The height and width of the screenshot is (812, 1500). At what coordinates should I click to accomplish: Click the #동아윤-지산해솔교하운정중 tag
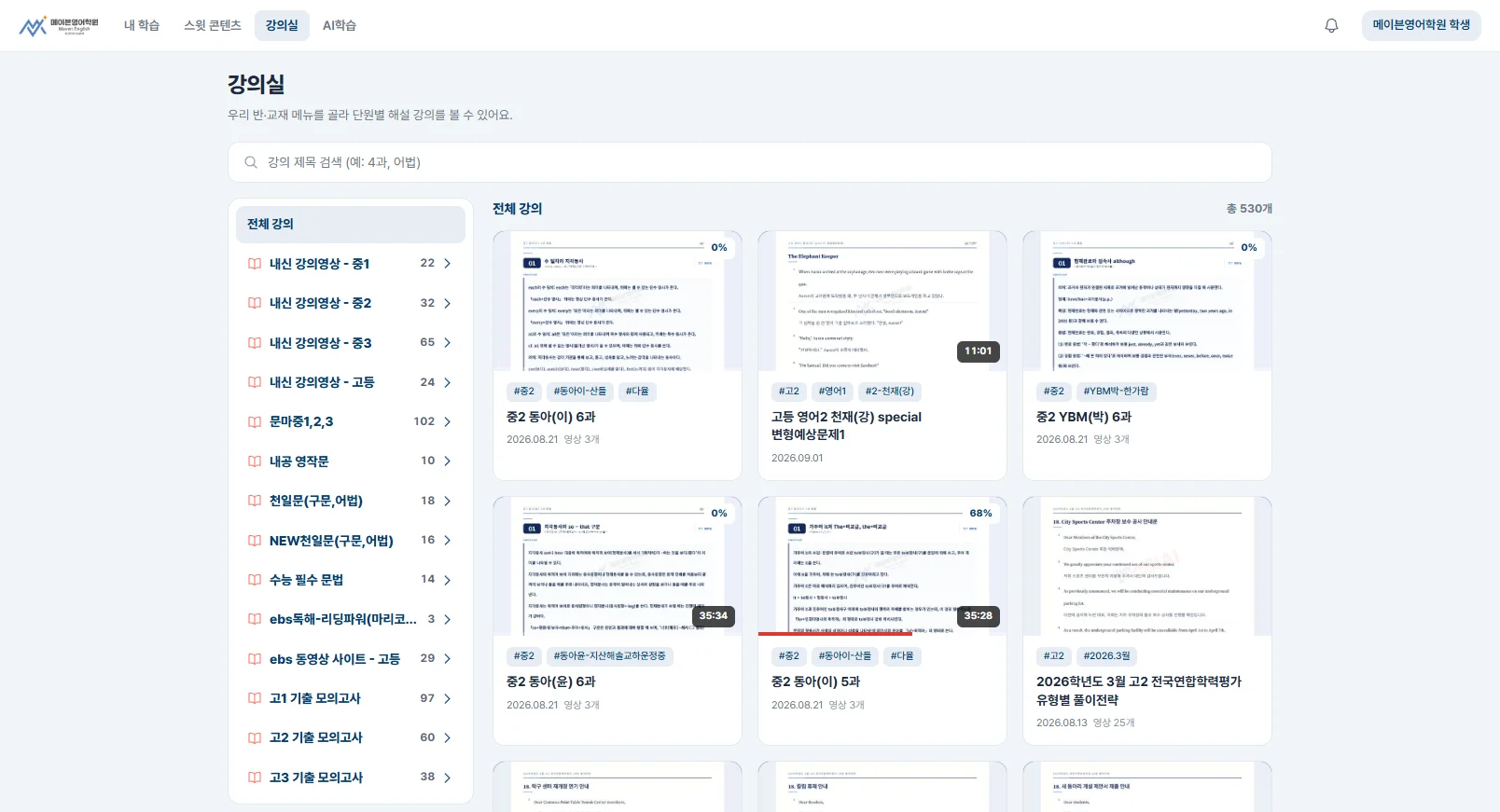tap(610, 656)
